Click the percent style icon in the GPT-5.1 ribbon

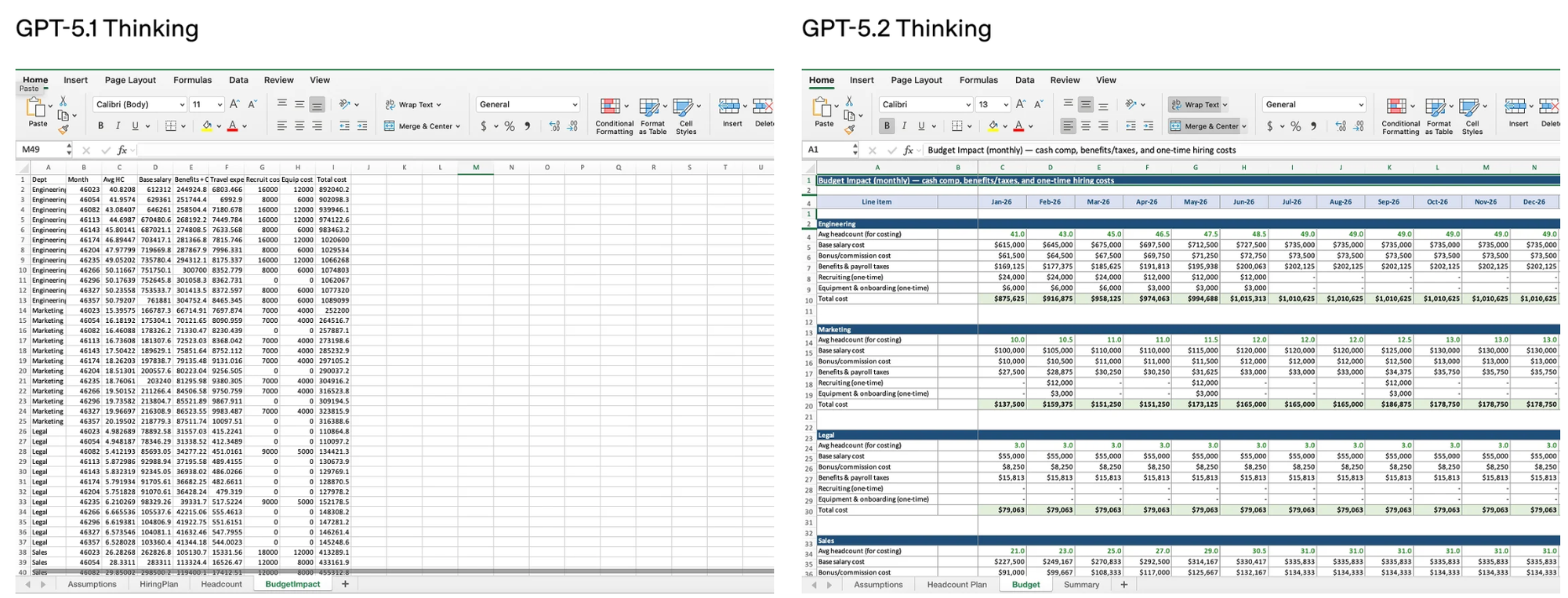click(510, 126)
